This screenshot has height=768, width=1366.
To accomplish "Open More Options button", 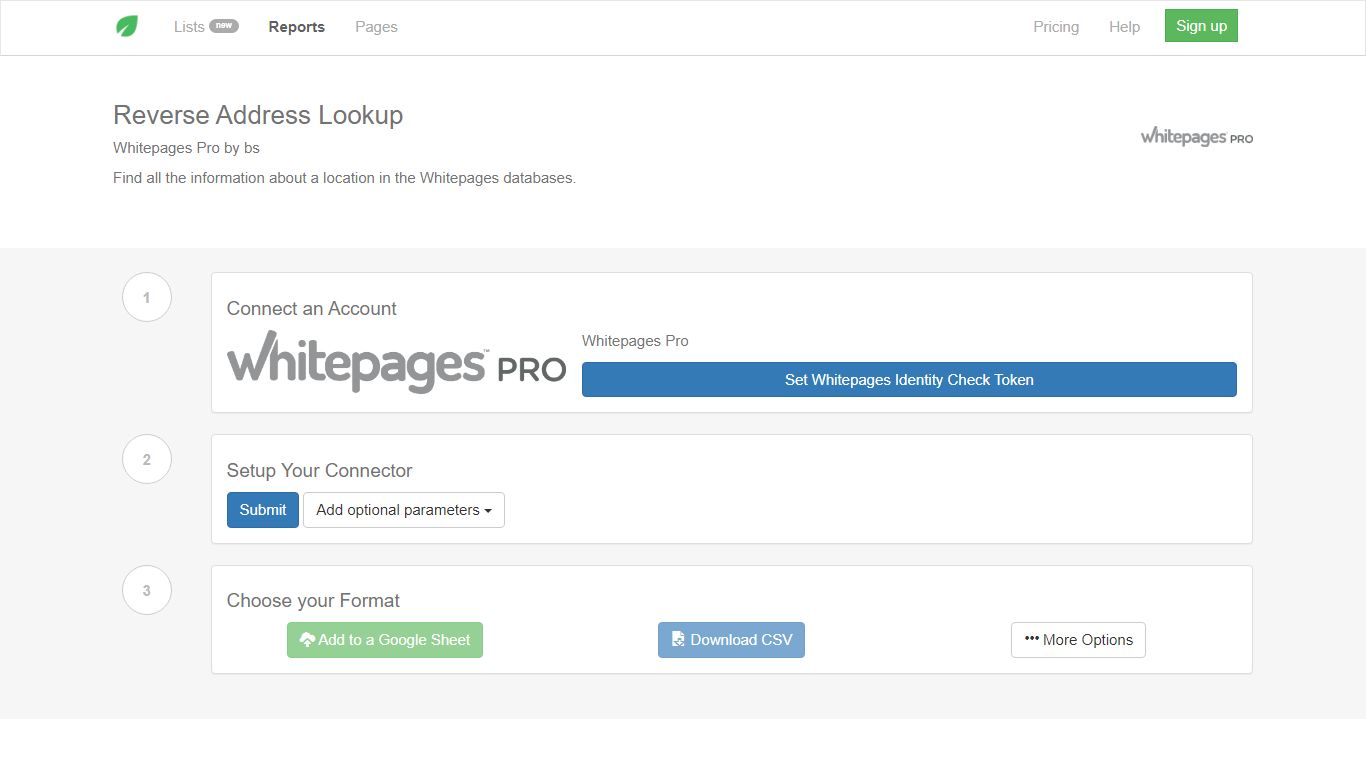I will [1078, 640].
